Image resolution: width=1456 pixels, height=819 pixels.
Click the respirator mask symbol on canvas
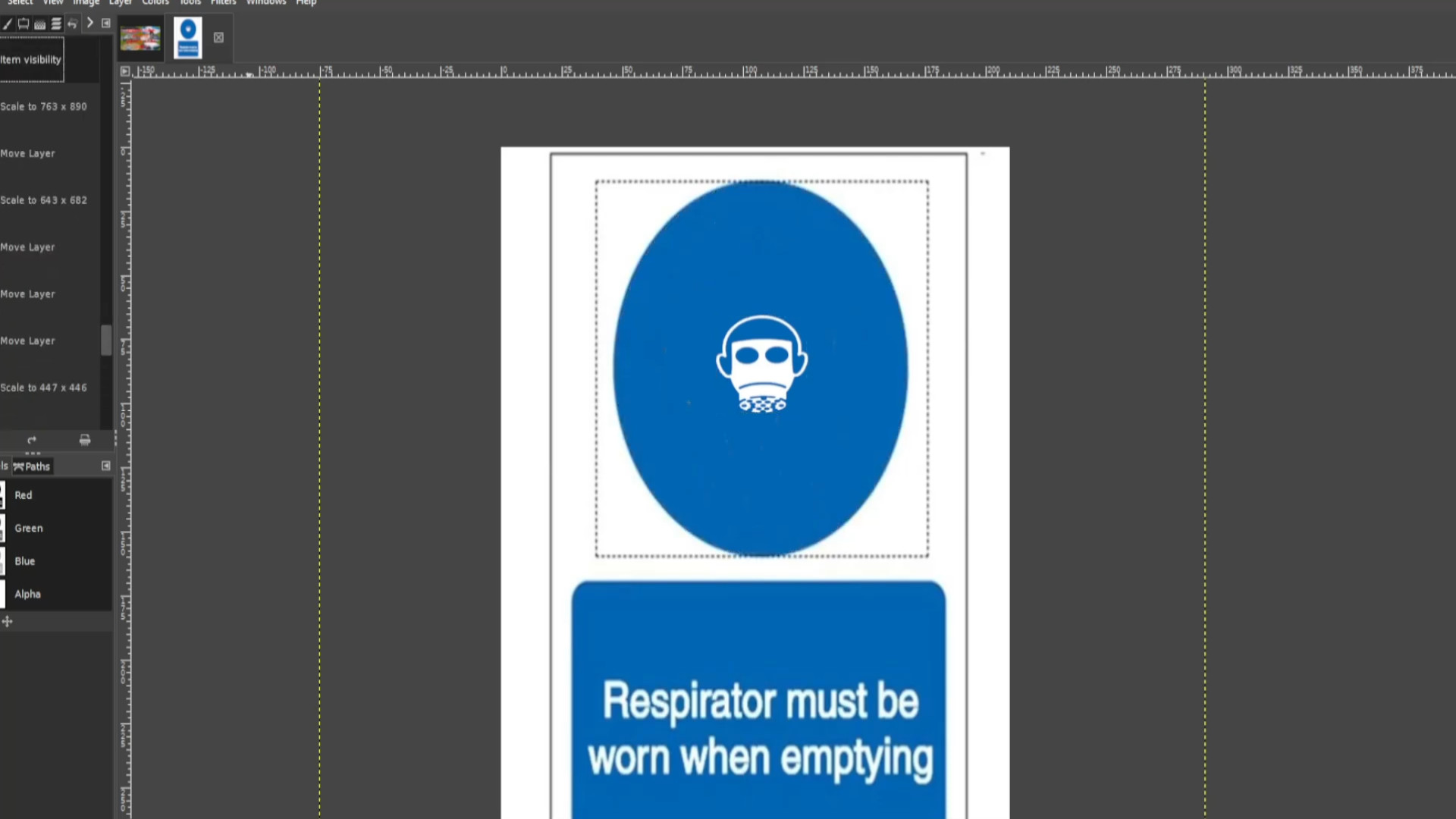762,364
